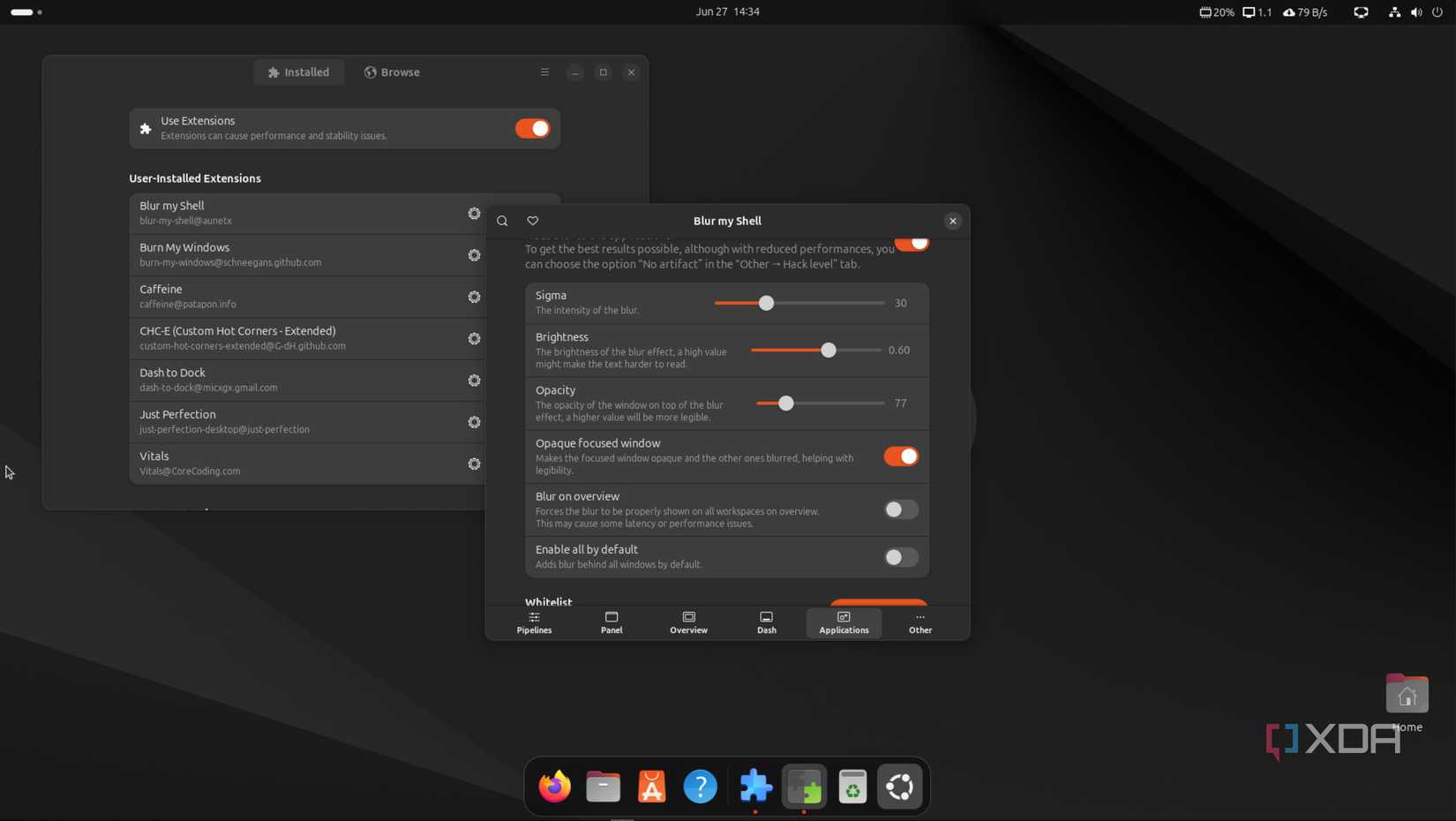The image size is (1456, 821).
Task: Open Caffeine extension settings gear
Action: (474, 297)
